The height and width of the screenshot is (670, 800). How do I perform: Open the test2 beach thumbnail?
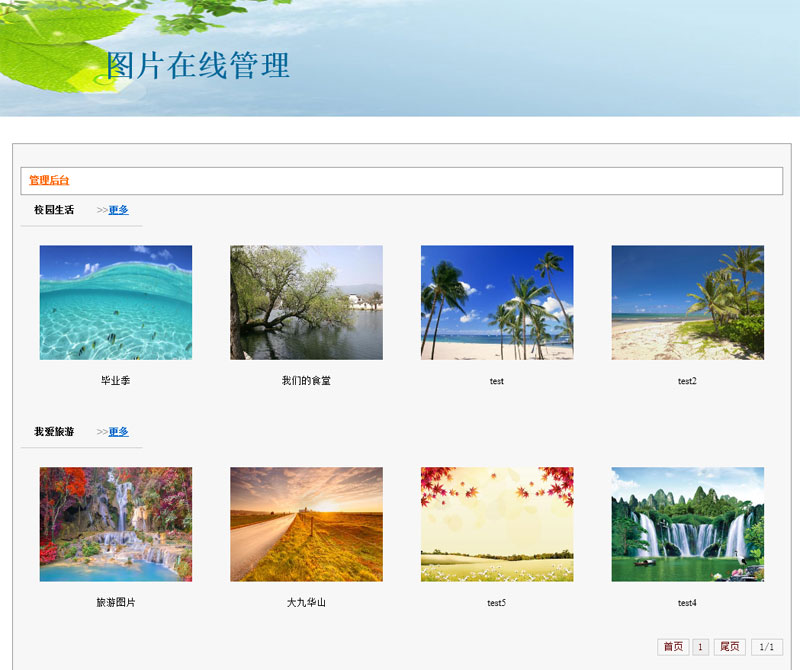pos(688,303)
